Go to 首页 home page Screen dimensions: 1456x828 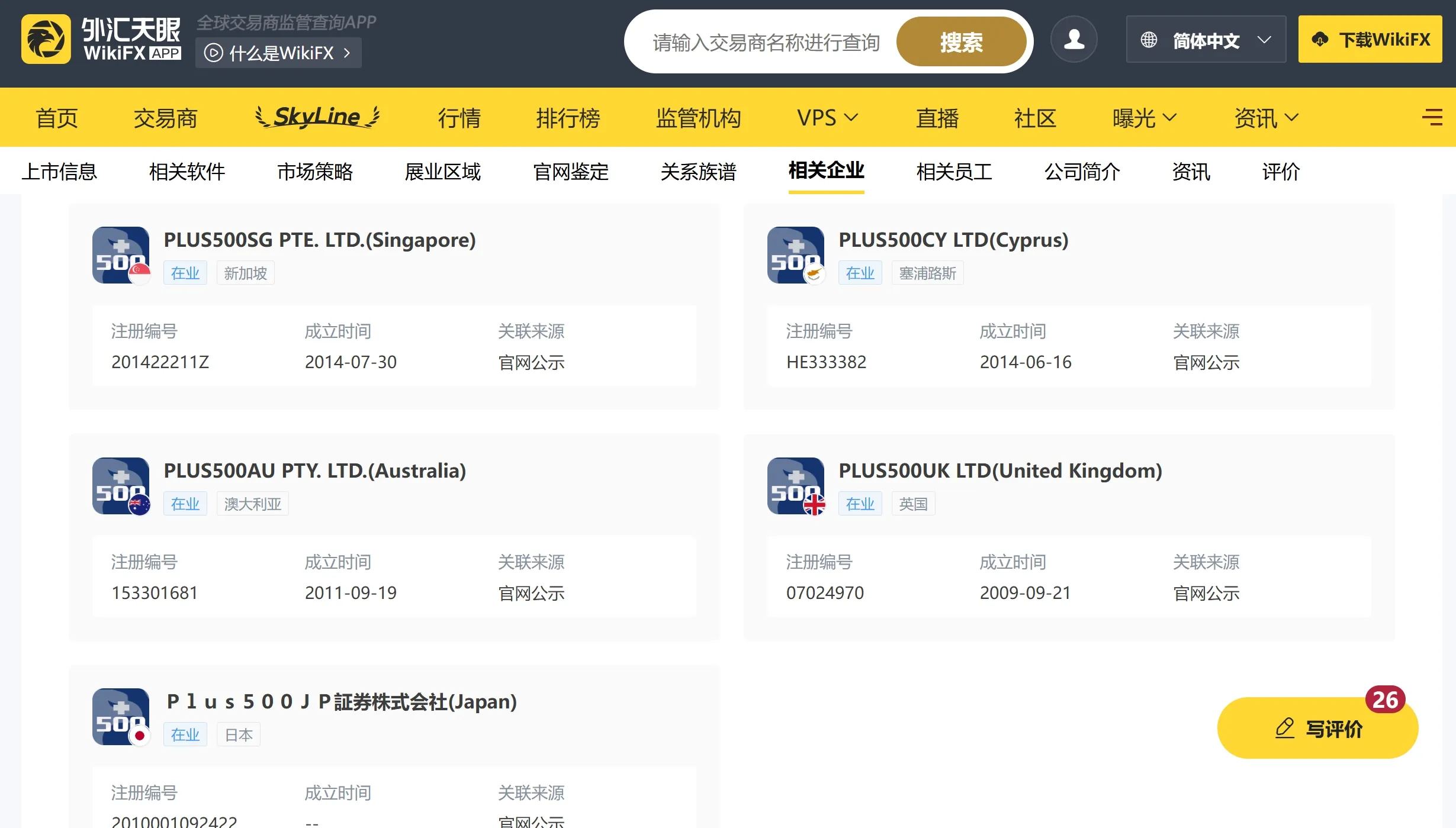57,117
